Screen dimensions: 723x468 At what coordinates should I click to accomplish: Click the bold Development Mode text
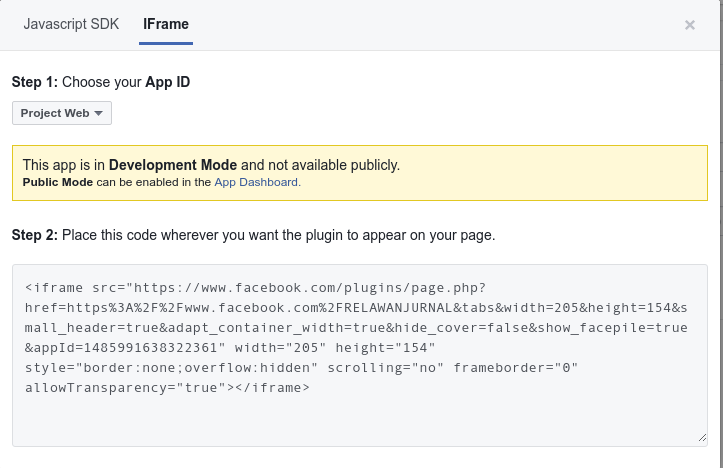(173, 165)
